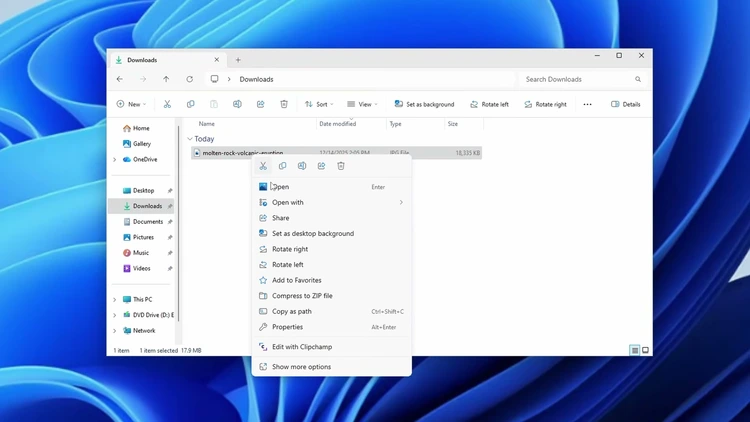Click the Cut icon in the context menu
Screen dimensions: 750x422
(263, 166)
